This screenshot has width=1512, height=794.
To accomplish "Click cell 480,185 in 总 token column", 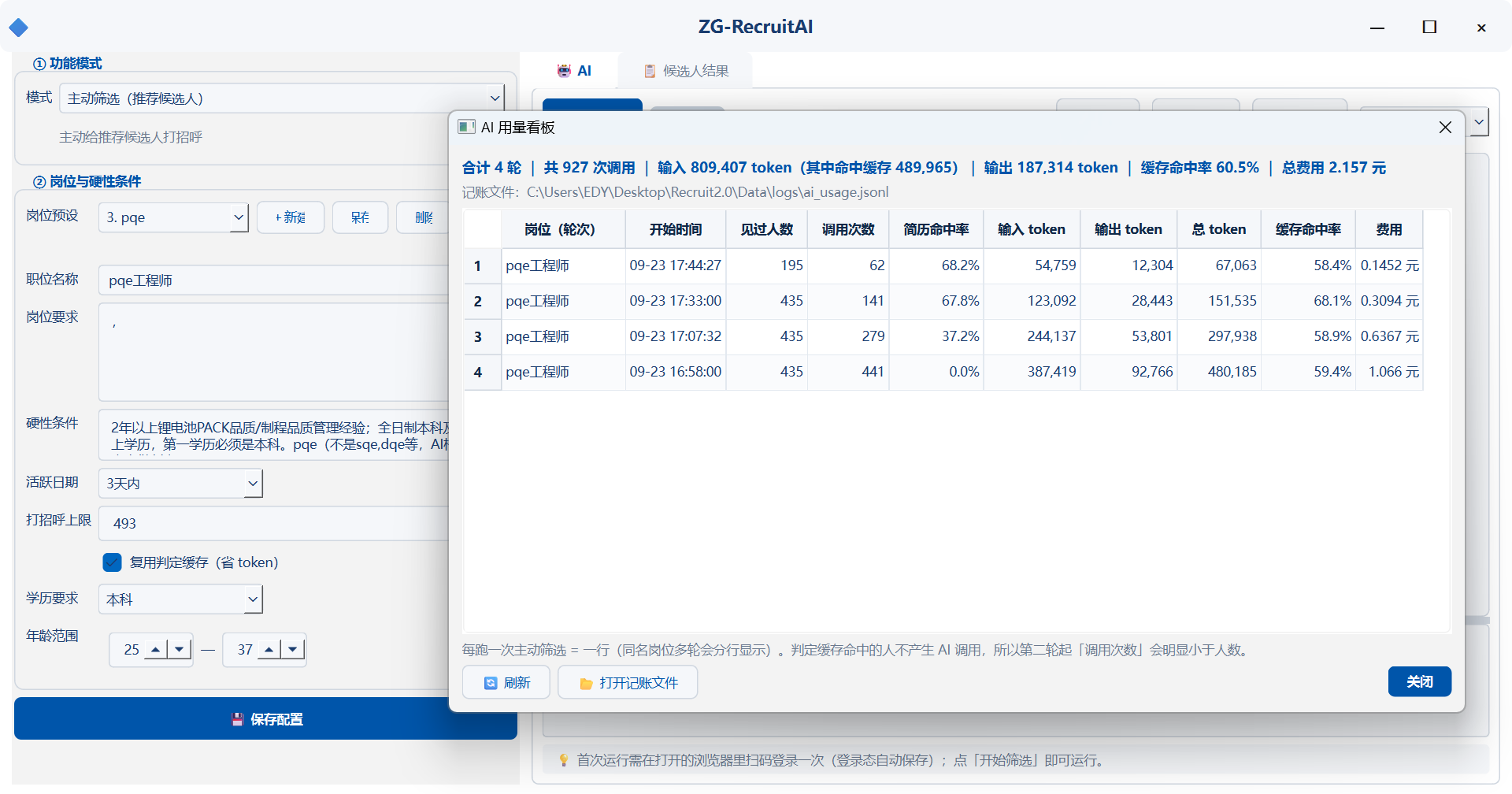I will pyautogui.click(x=1219, y=372).
